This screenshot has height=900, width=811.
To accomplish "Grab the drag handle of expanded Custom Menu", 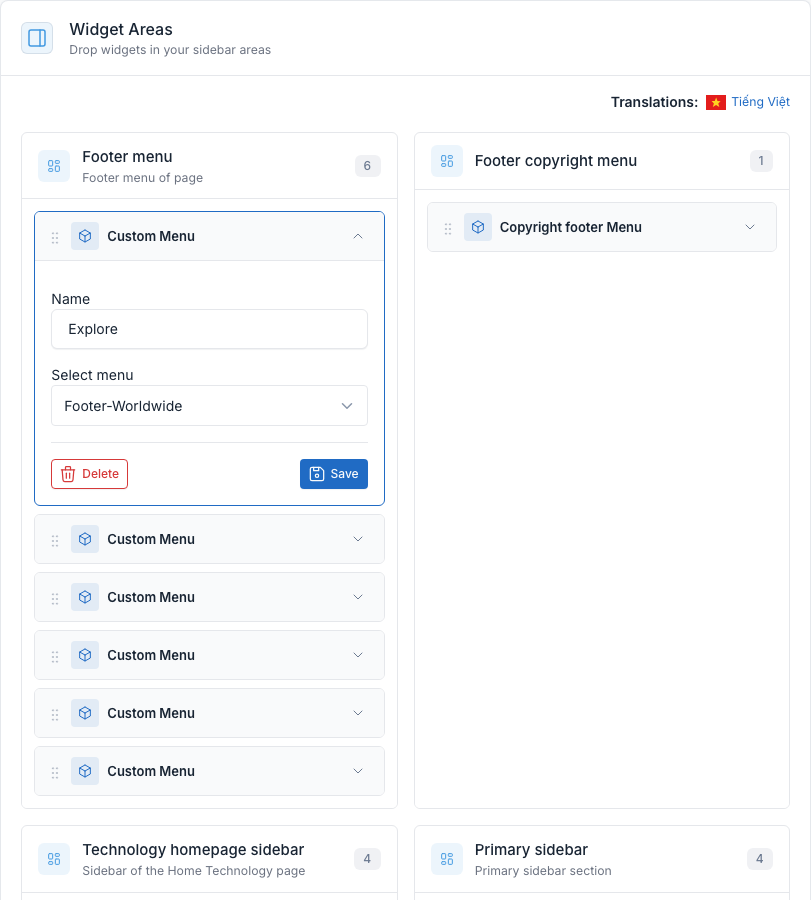I will [55, 237].
